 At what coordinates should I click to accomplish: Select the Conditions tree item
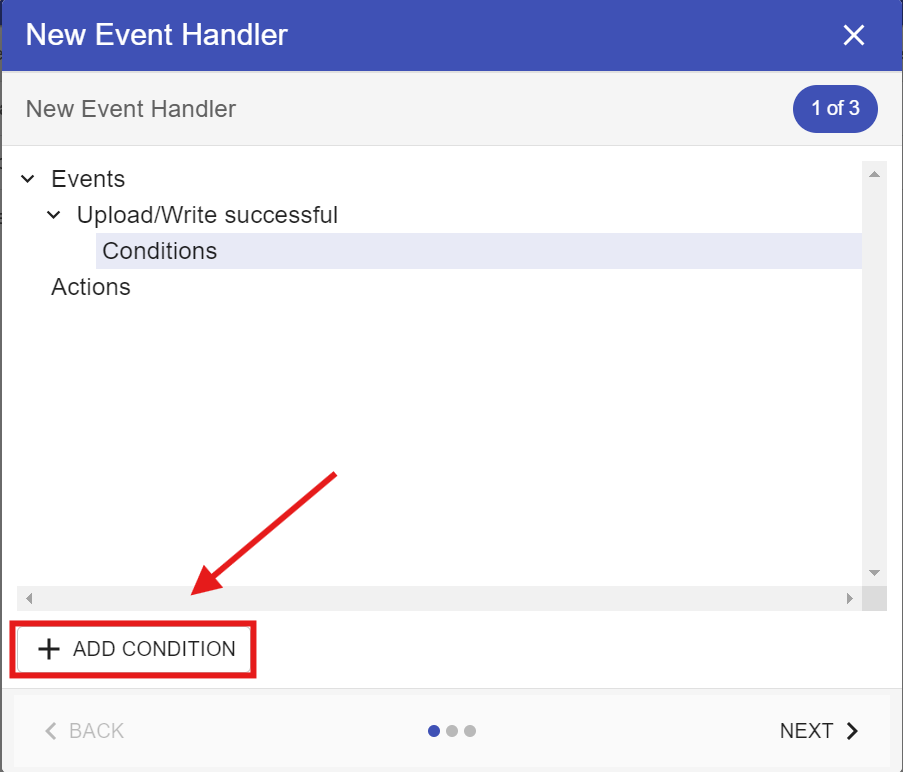[x=160, y=251]
